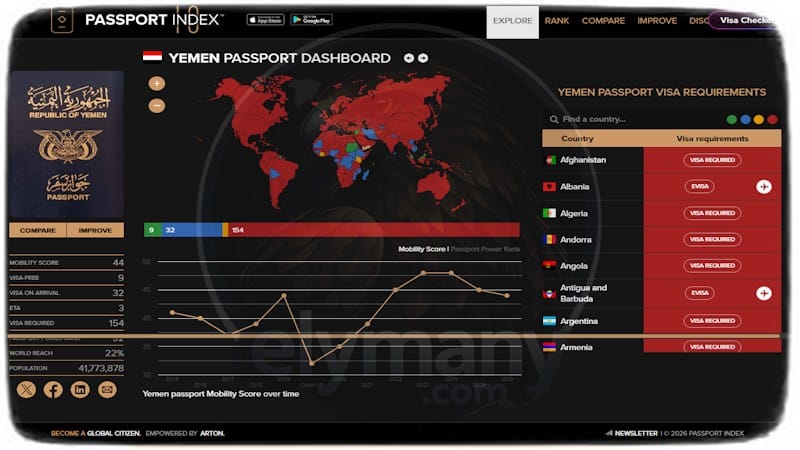The height and width of the screenshot is (450, 800).
Task: Share the dashboard on Facebook
Action: 53,390
